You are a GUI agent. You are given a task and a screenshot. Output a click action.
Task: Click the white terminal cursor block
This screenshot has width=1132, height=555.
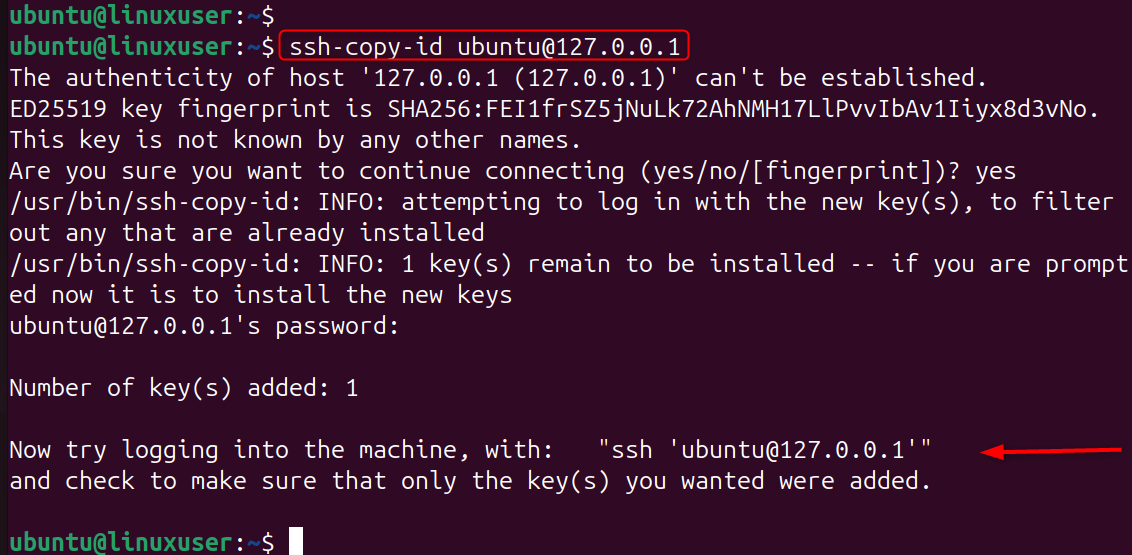click(x=295, y=542)
